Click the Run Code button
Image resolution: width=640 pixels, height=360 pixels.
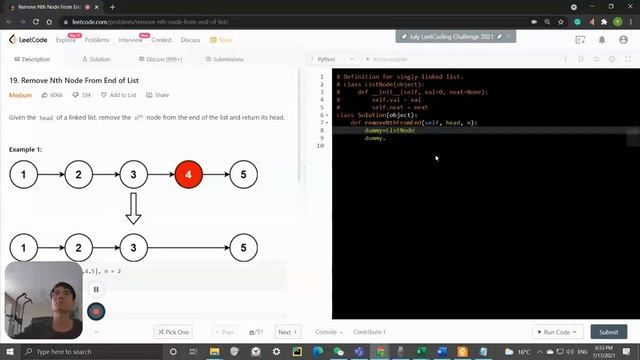(557, 332)
